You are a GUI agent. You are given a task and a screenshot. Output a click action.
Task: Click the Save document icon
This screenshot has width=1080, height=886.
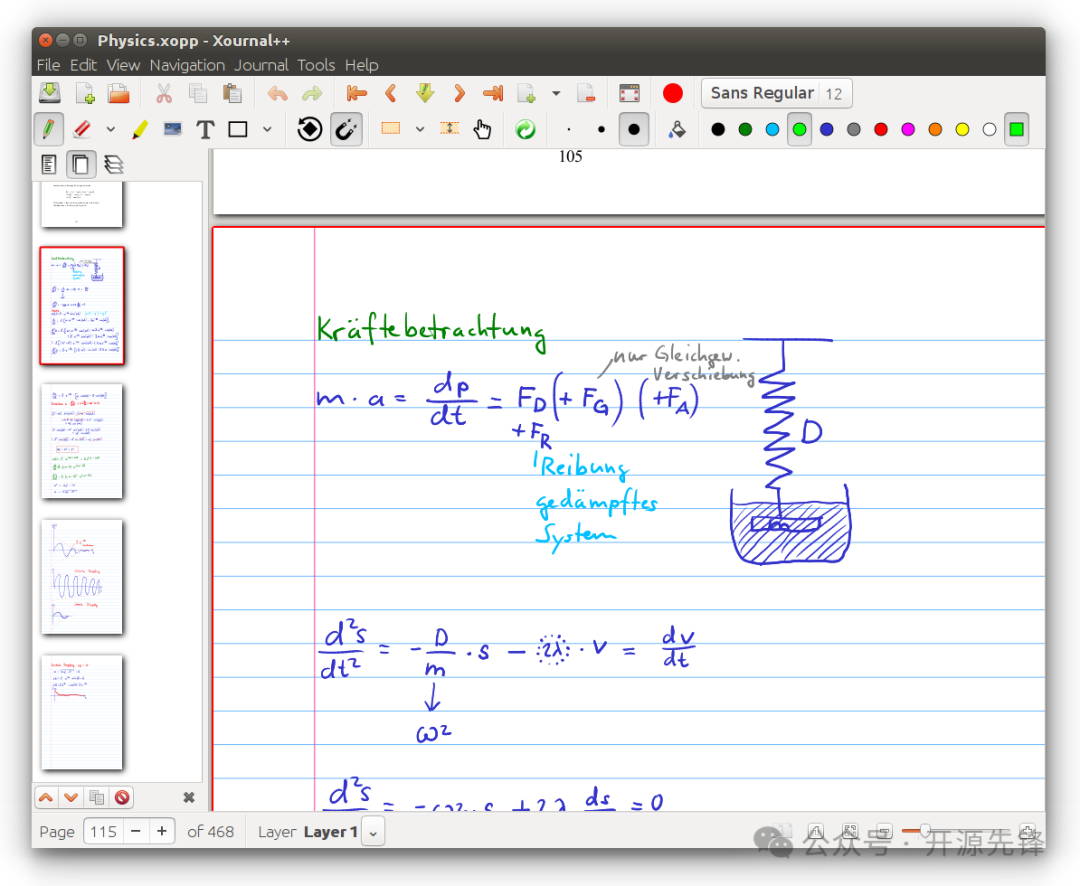(50, 93)
